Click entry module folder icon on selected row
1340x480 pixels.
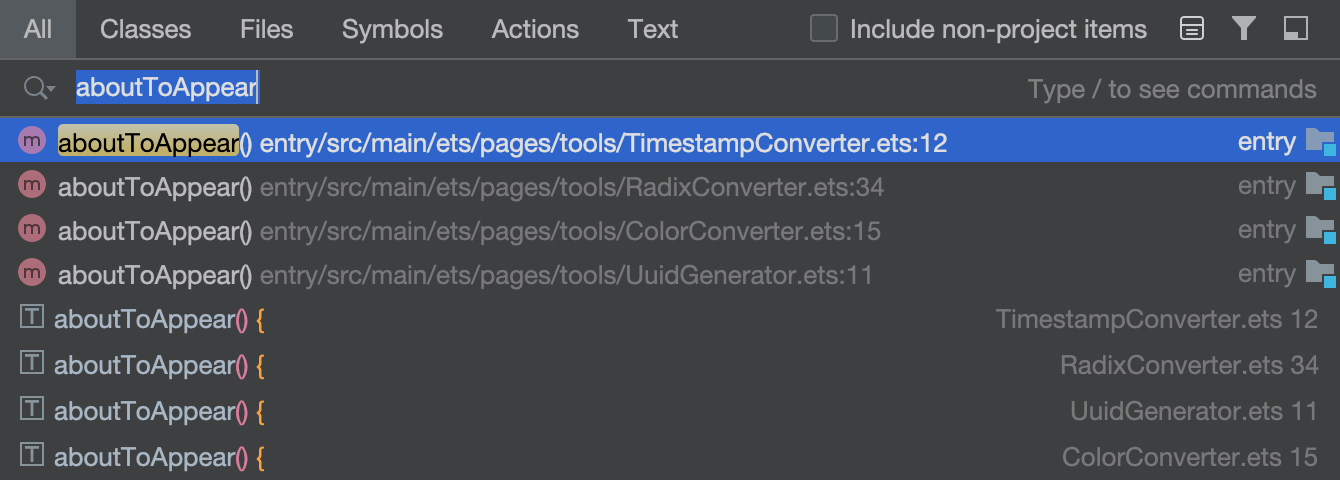pyautogui.click(x=1320, y=142)
